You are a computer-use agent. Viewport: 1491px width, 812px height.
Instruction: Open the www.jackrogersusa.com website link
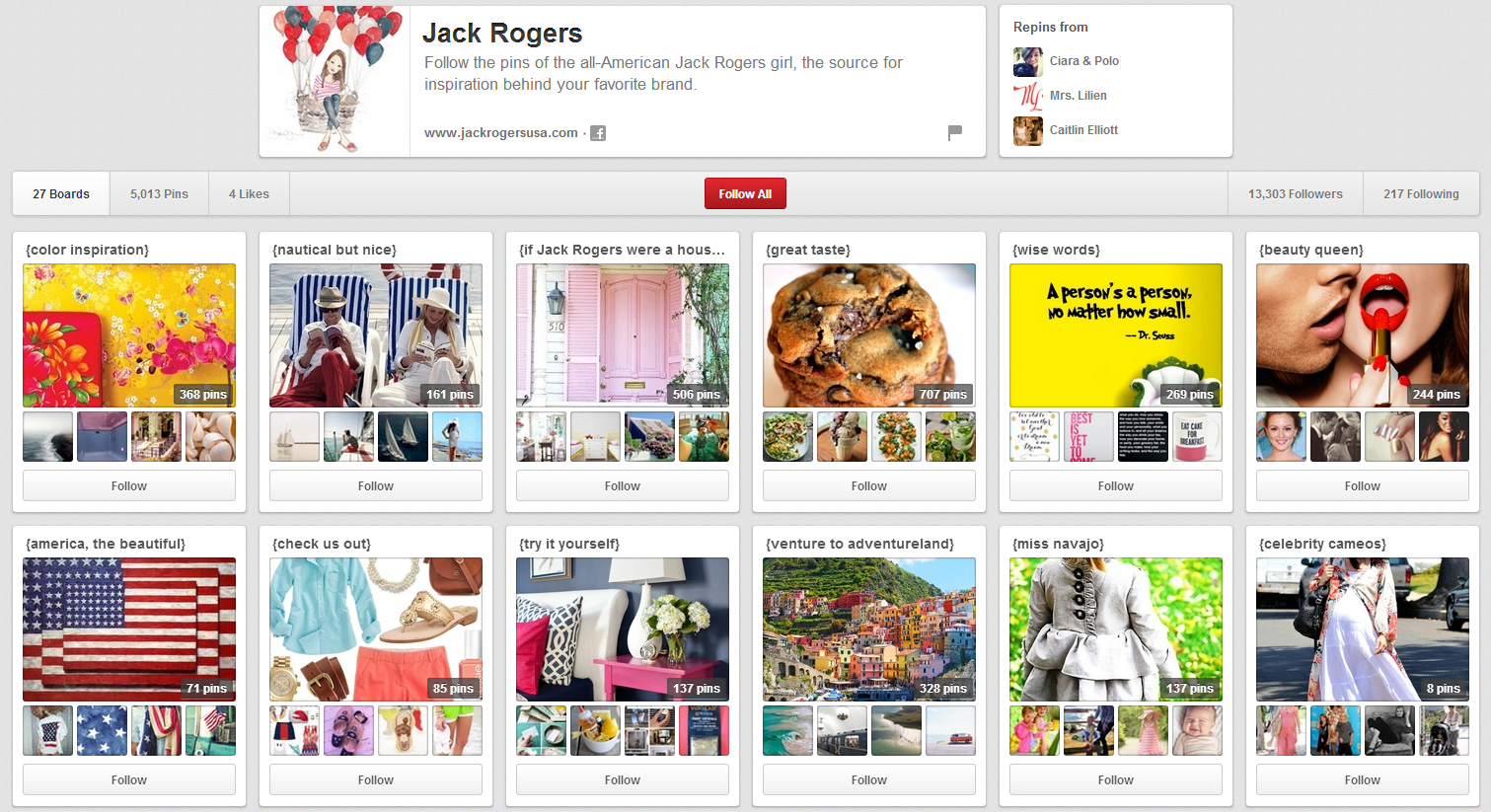501,132
